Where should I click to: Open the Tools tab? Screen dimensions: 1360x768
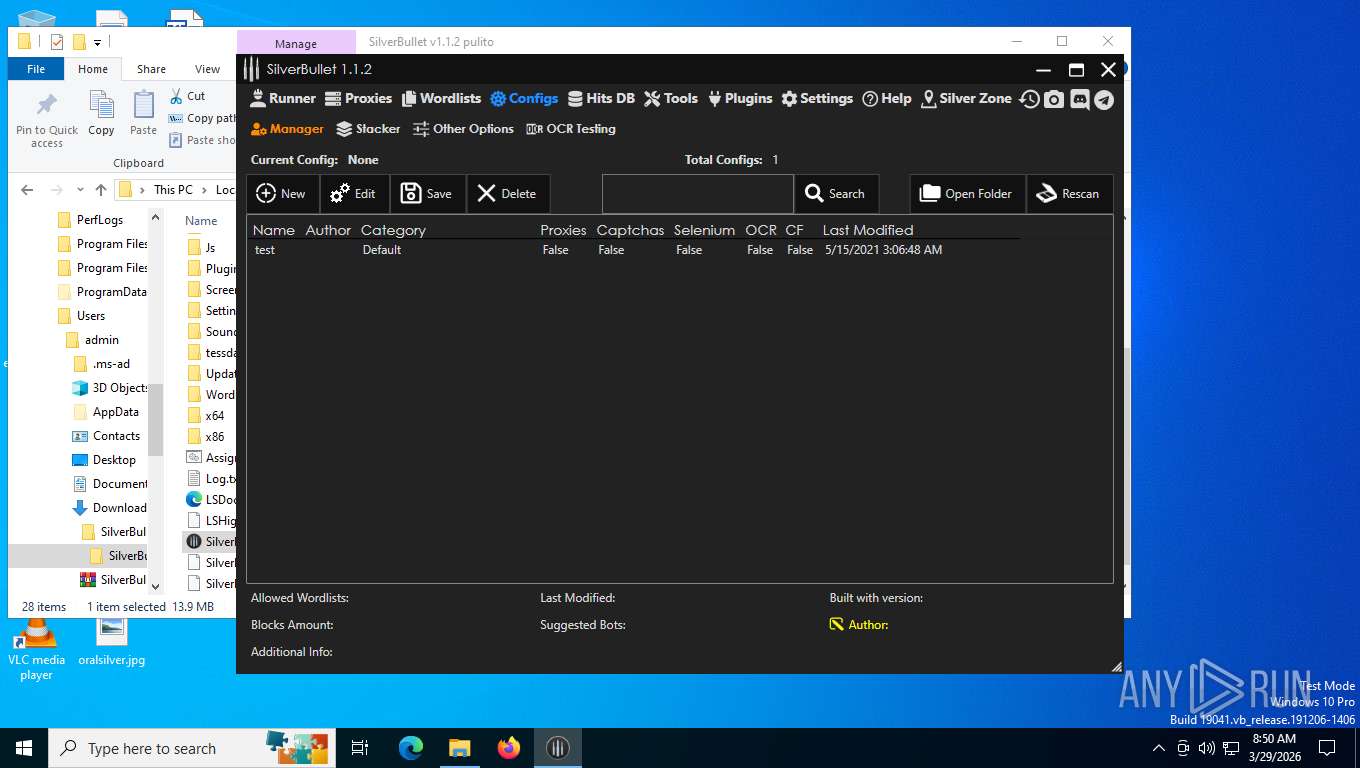pos(671,98)
